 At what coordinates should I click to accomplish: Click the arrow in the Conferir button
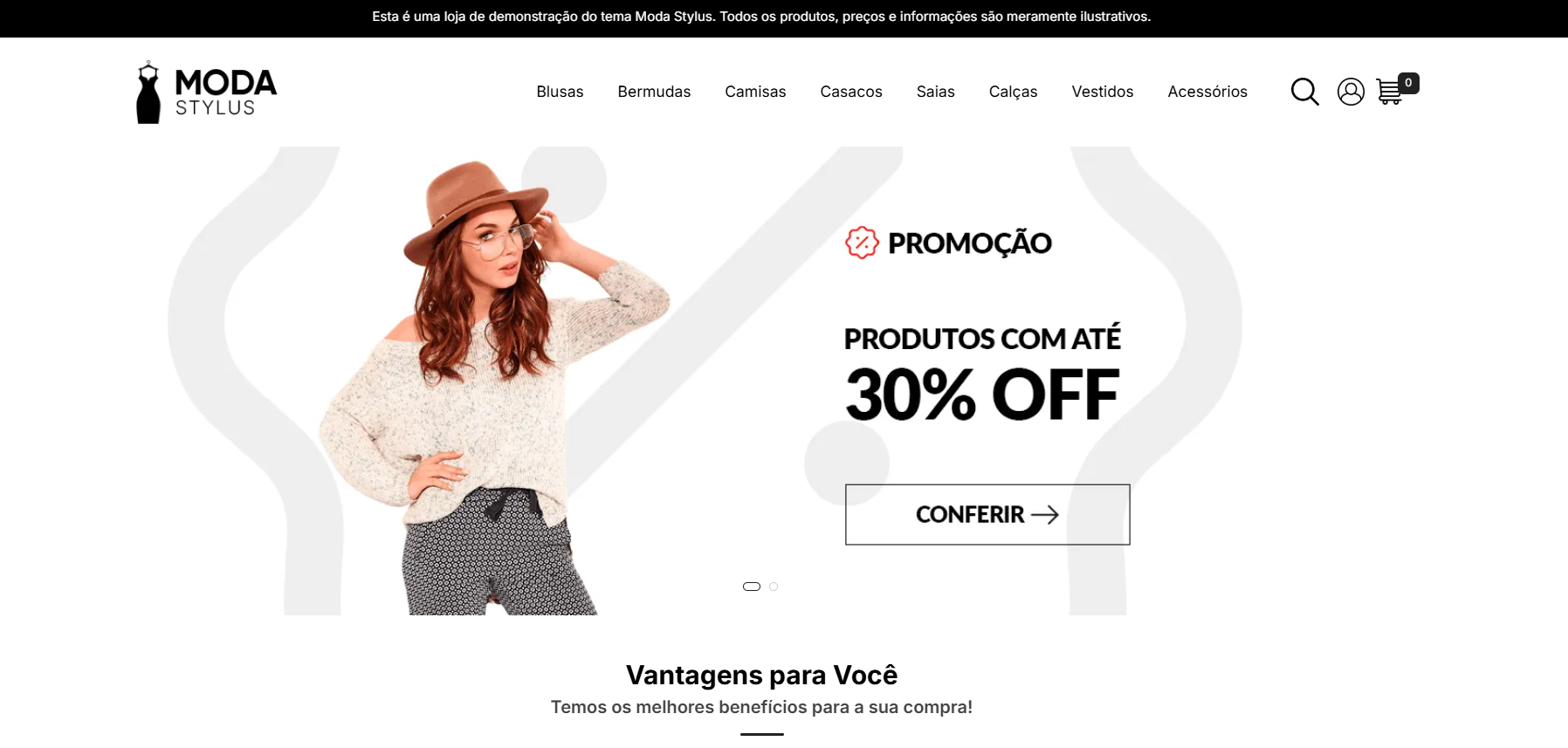(x=1045, y=515)
